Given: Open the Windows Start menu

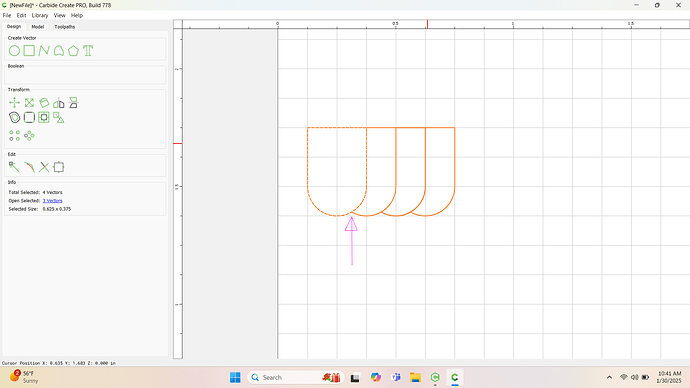Looking at the screenshot, I should click(x=235, y=377).
